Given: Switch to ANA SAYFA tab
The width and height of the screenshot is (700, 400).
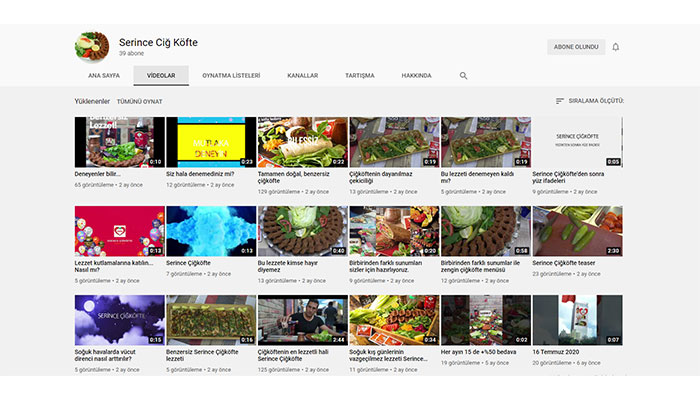Looking at the screenshot, I should (x=104, y=75).
